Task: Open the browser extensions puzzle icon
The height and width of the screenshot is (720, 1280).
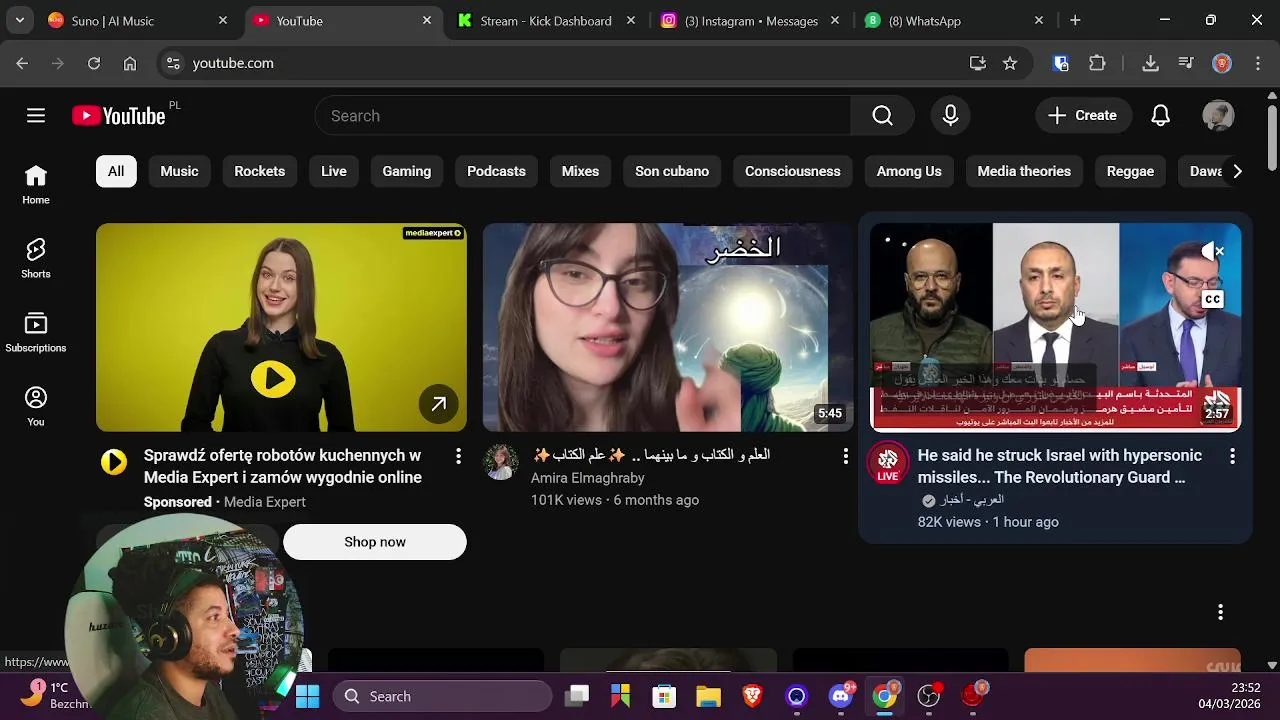Action: [1097, 63]
